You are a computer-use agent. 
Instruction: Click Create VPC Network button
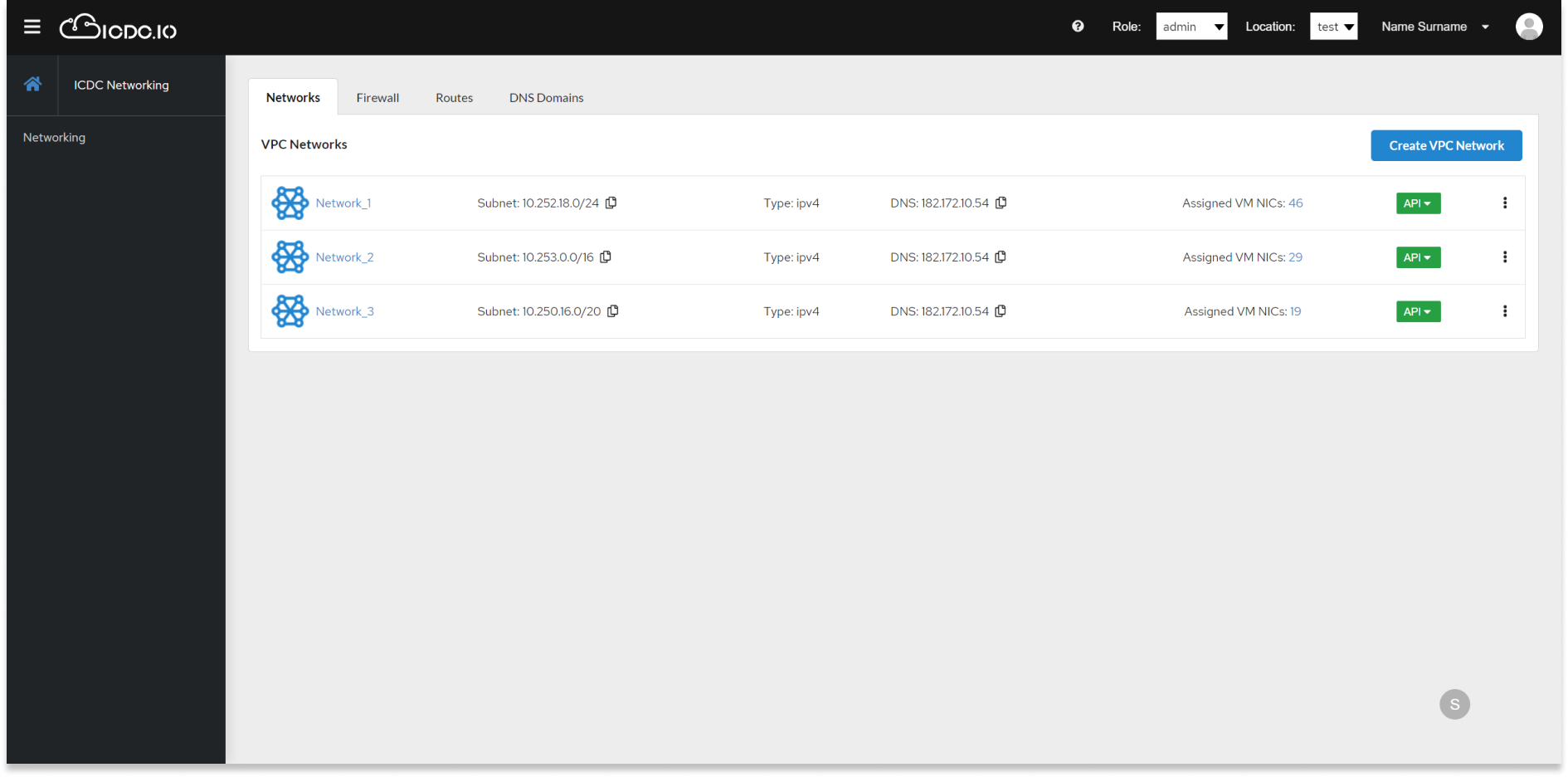[1446, 145]
